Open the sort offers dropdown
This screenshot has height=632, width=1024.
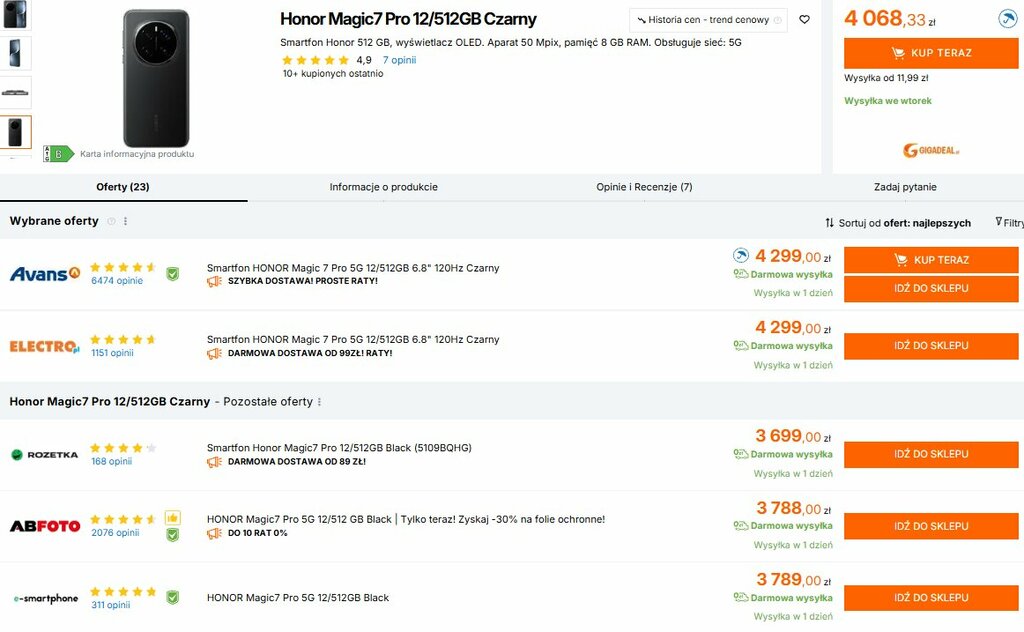(x=897, y=223)
